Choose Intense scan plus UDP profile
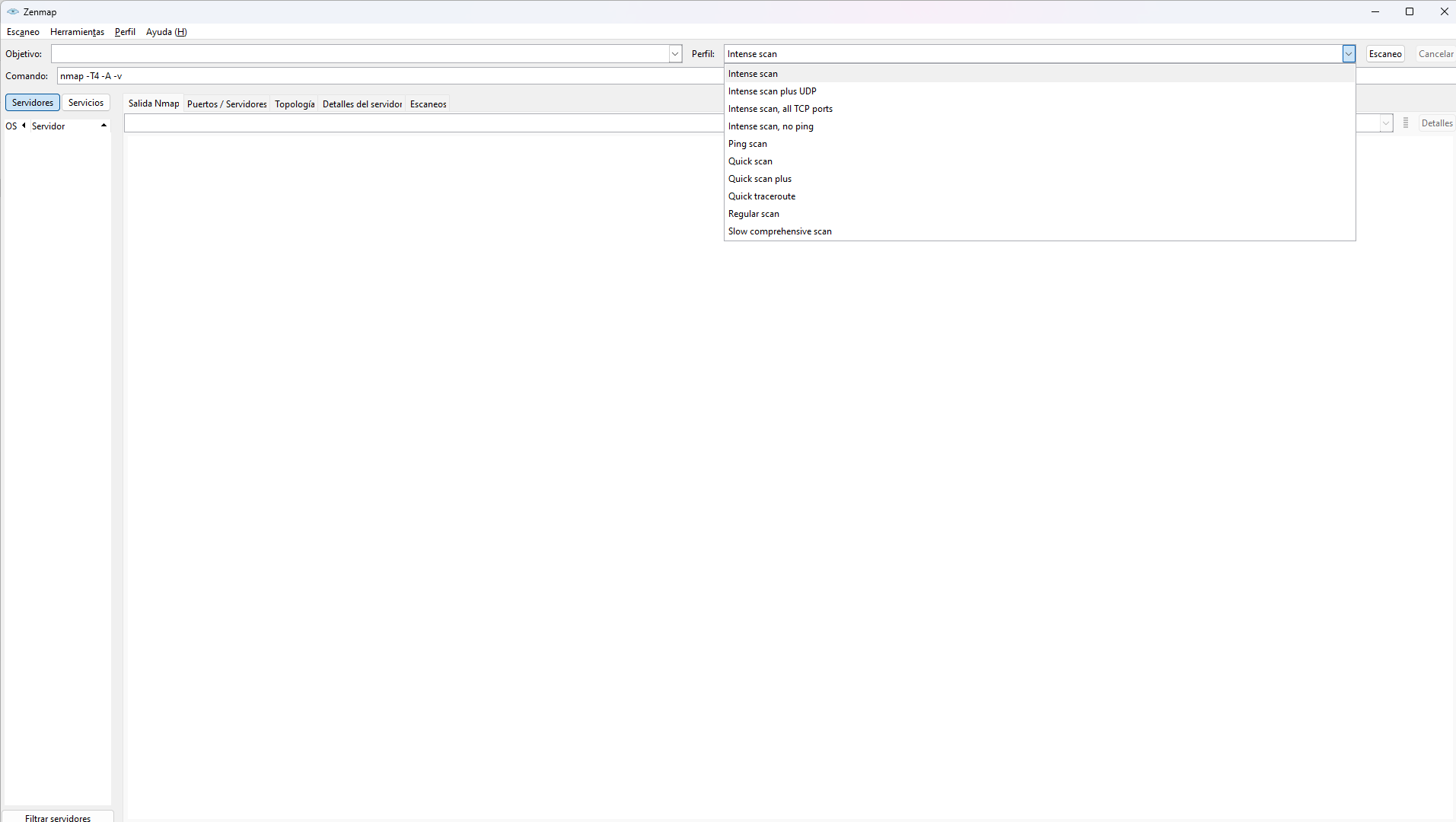 [x=1040, y=91]
